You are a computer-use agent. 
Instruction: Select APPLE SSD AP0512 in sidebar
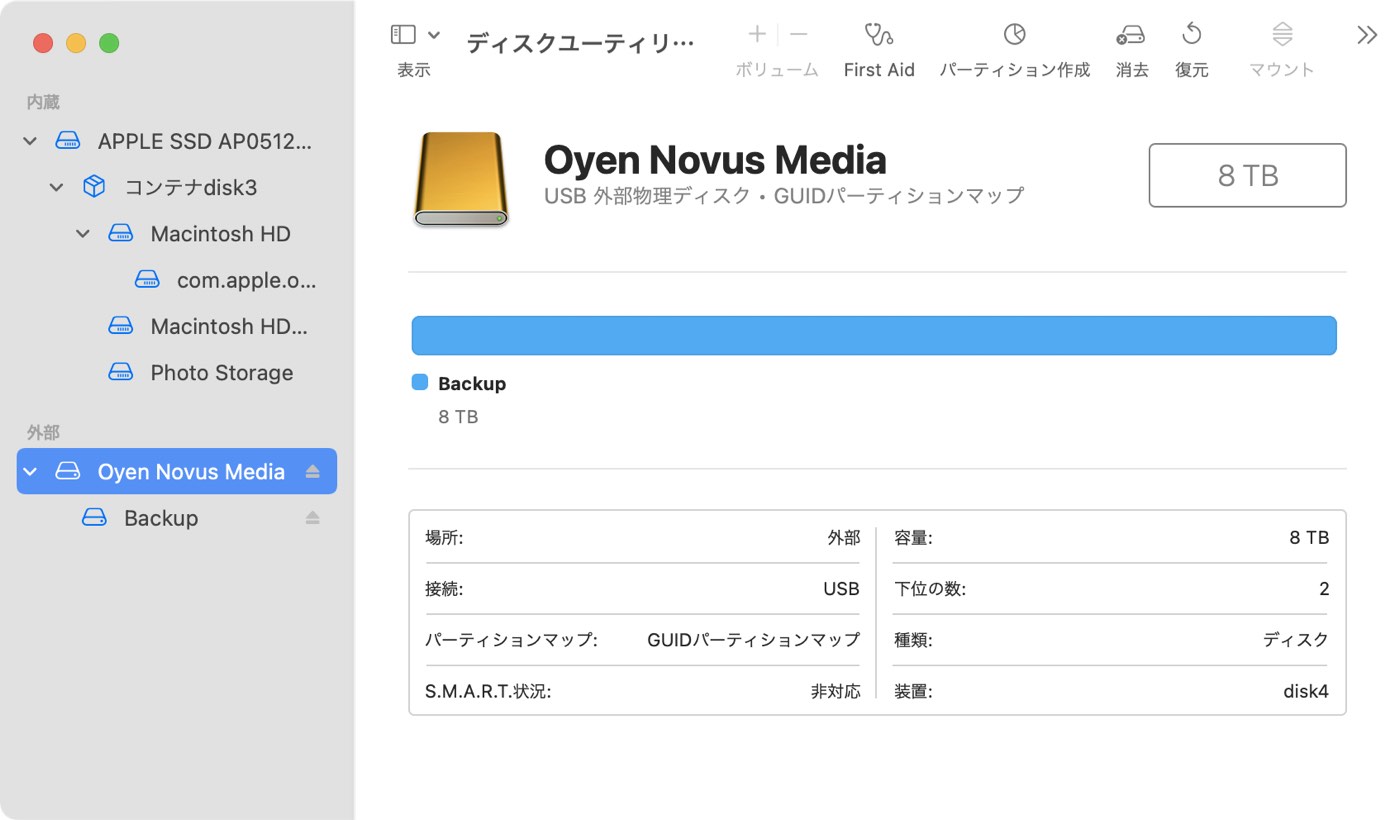coord(205,142)
